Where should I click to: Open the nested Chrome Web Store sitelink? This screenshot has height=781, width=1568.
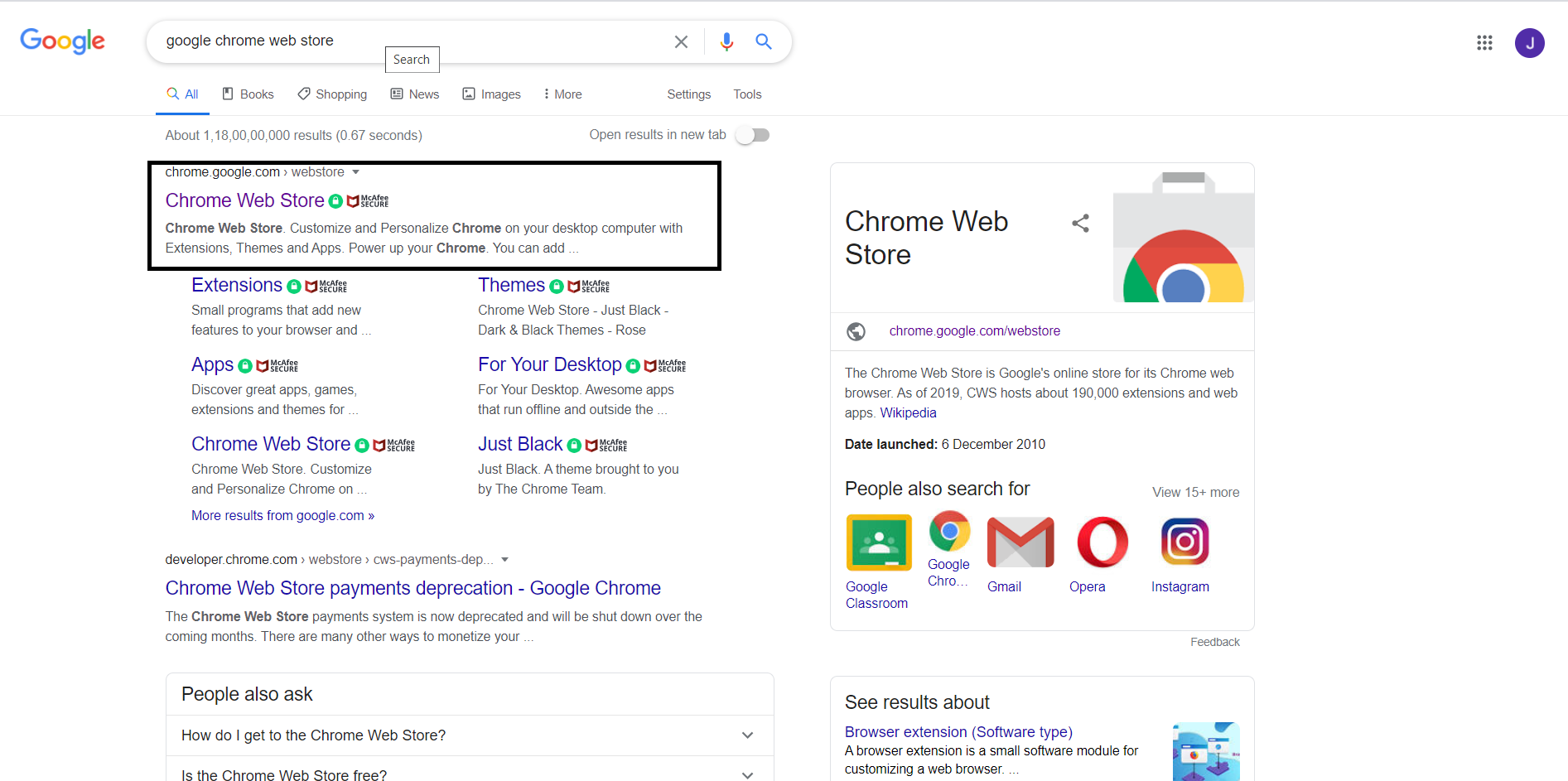(271, 444)
